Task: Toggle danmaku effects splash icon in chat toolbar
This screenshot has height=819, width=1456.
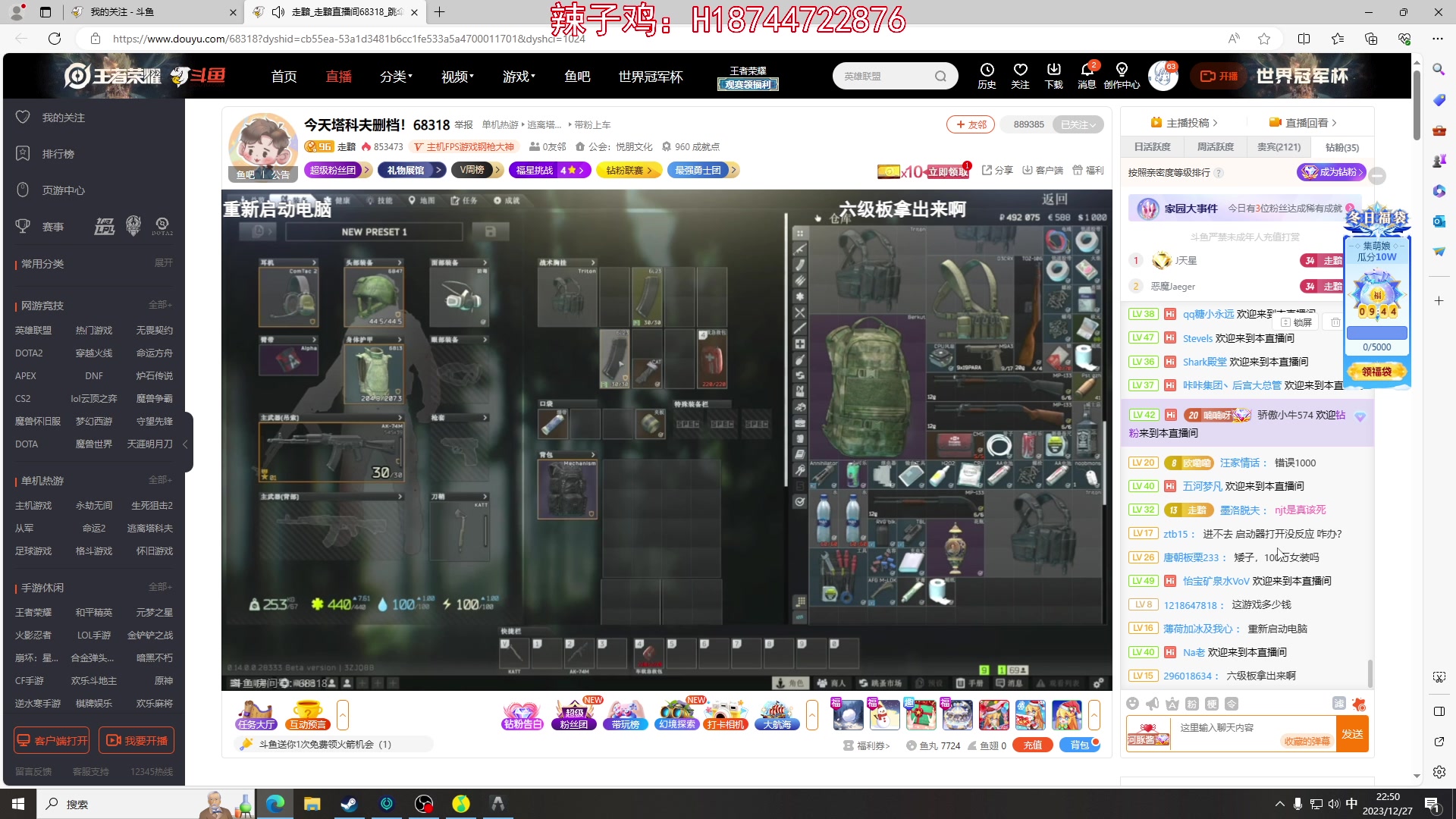Action: 1359,704
